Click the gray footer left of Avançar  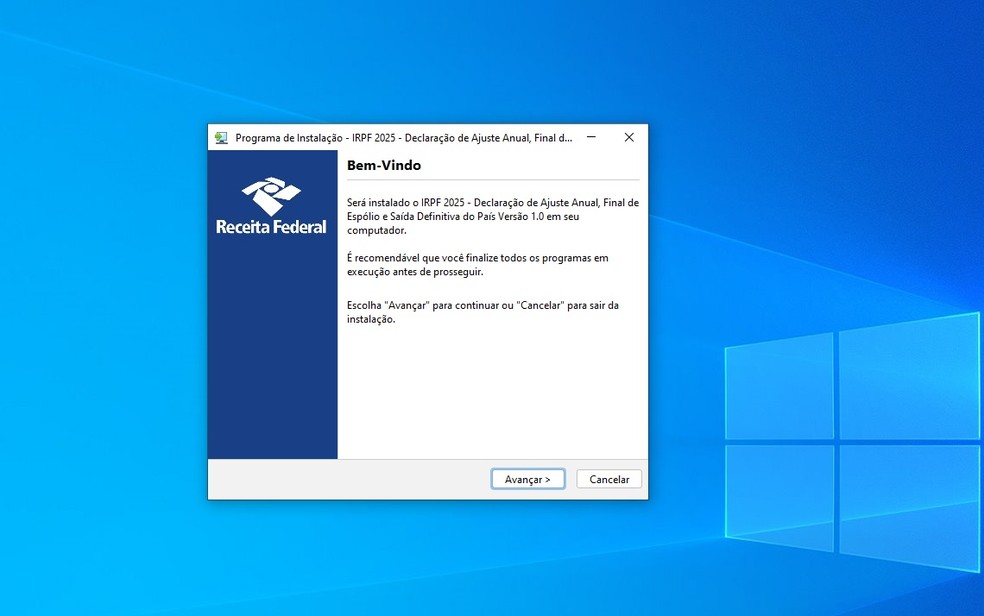(348, 479)
